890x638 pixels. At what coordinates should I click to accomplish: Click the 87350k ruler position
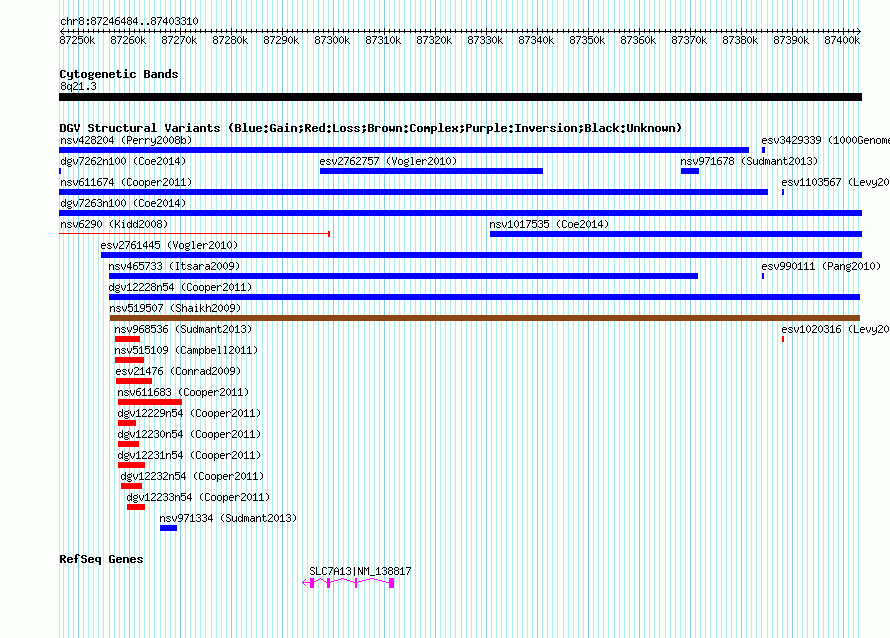coord(587,40)
